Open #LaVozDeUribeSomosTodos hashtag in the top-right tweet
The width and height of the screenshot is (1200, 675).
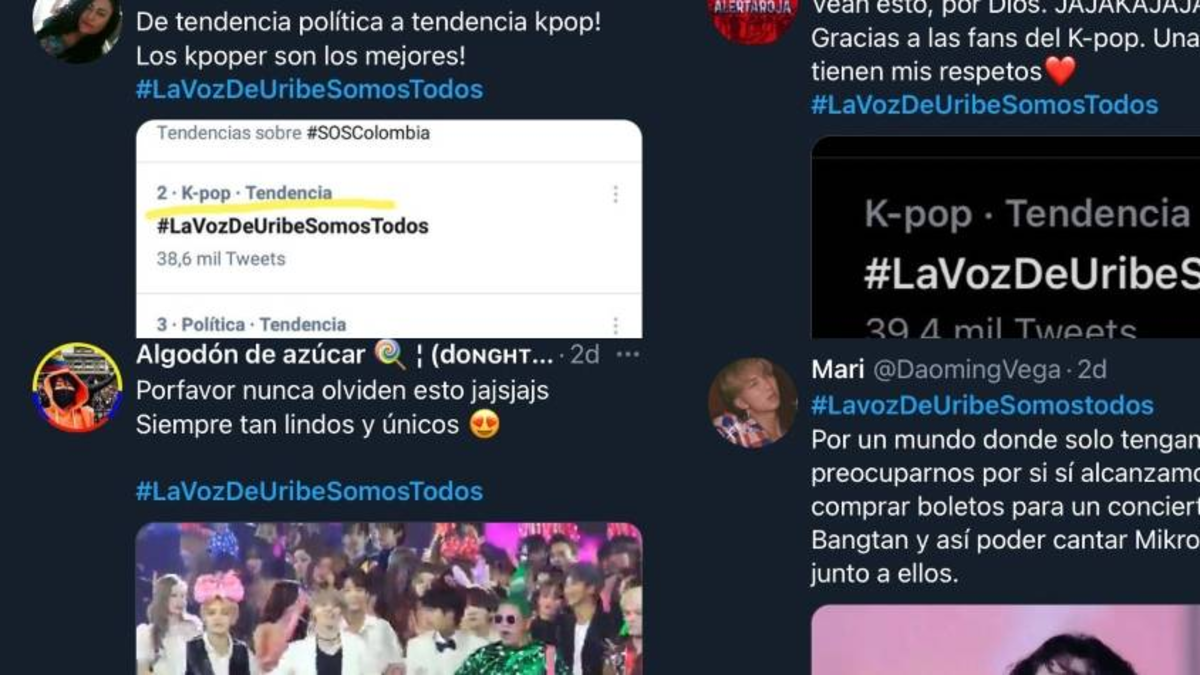tap(984, 105)
